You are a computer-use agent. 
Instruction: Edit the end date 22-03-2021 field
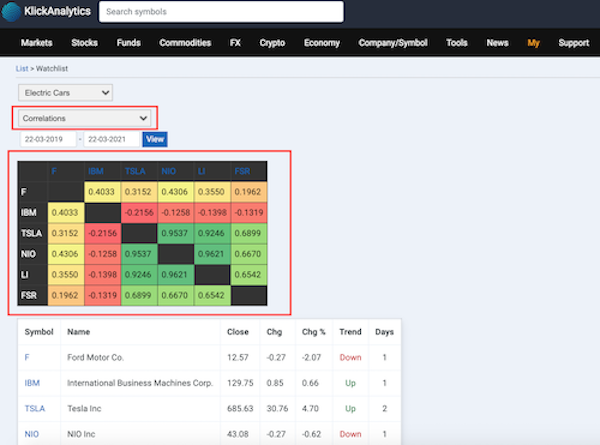click(112, 139)
